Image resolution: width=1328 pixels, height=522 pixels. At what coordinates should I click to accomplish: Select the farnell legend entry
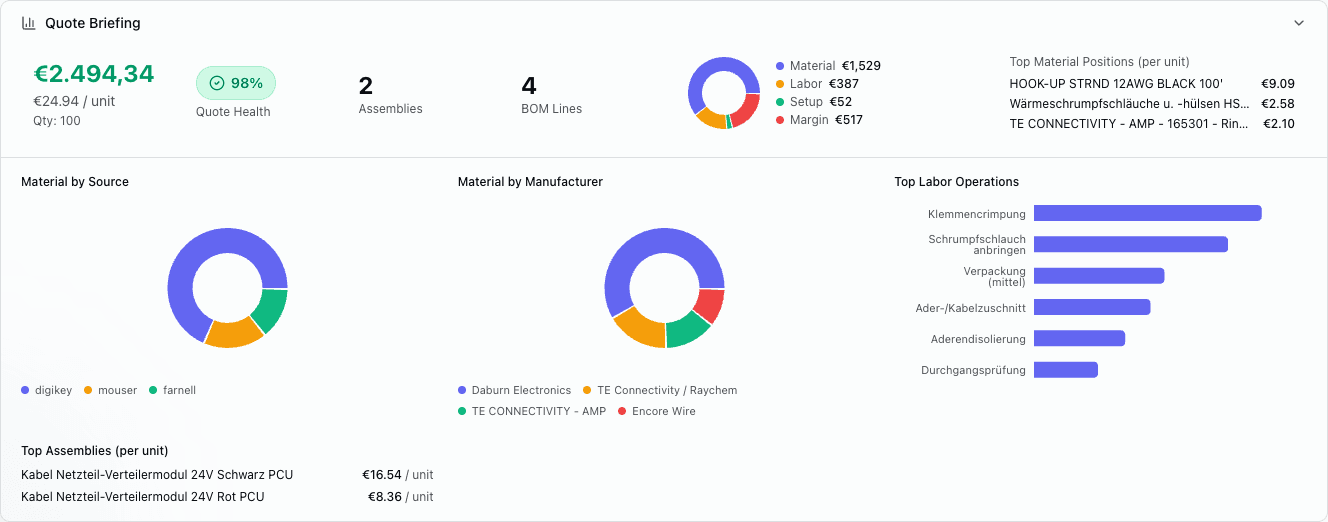click(x=173, y=390)
